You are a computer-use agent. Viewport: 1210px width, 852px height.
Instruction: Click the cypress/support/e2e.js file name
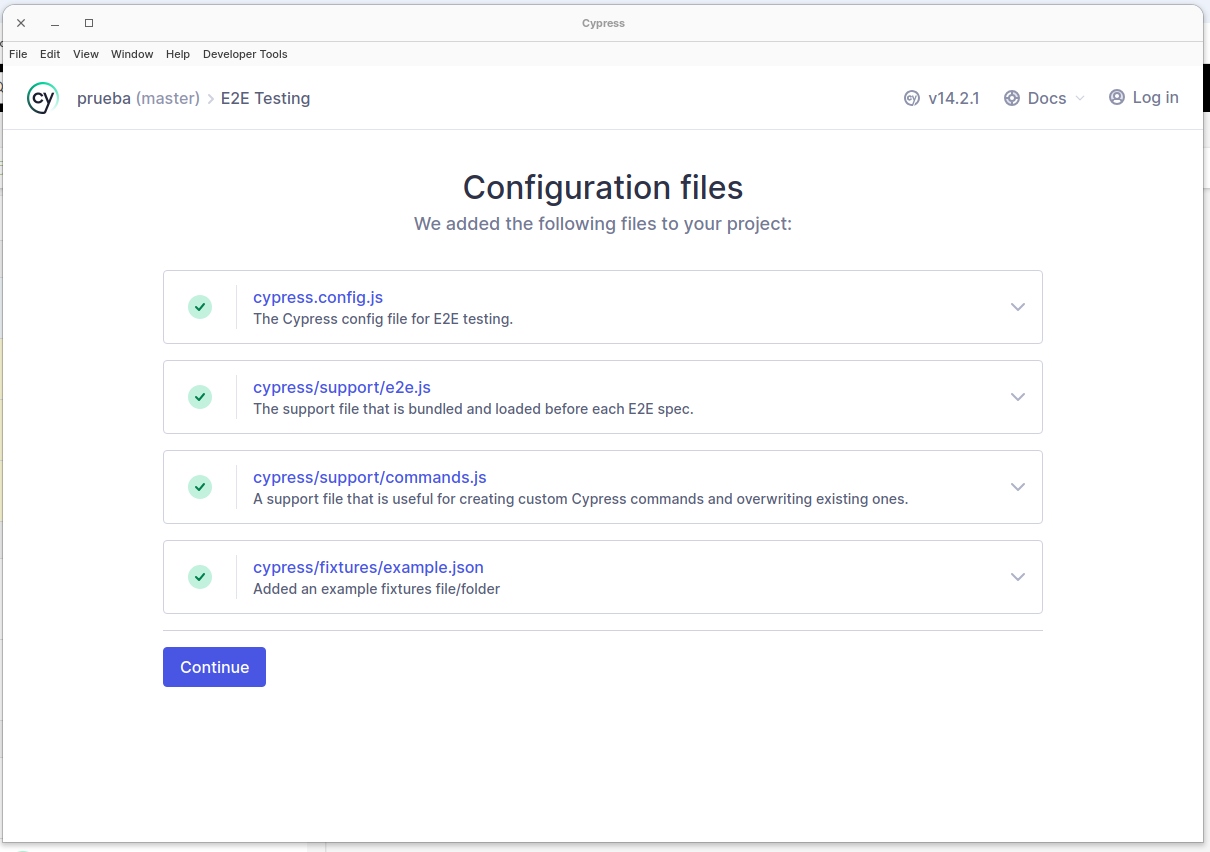342,387
